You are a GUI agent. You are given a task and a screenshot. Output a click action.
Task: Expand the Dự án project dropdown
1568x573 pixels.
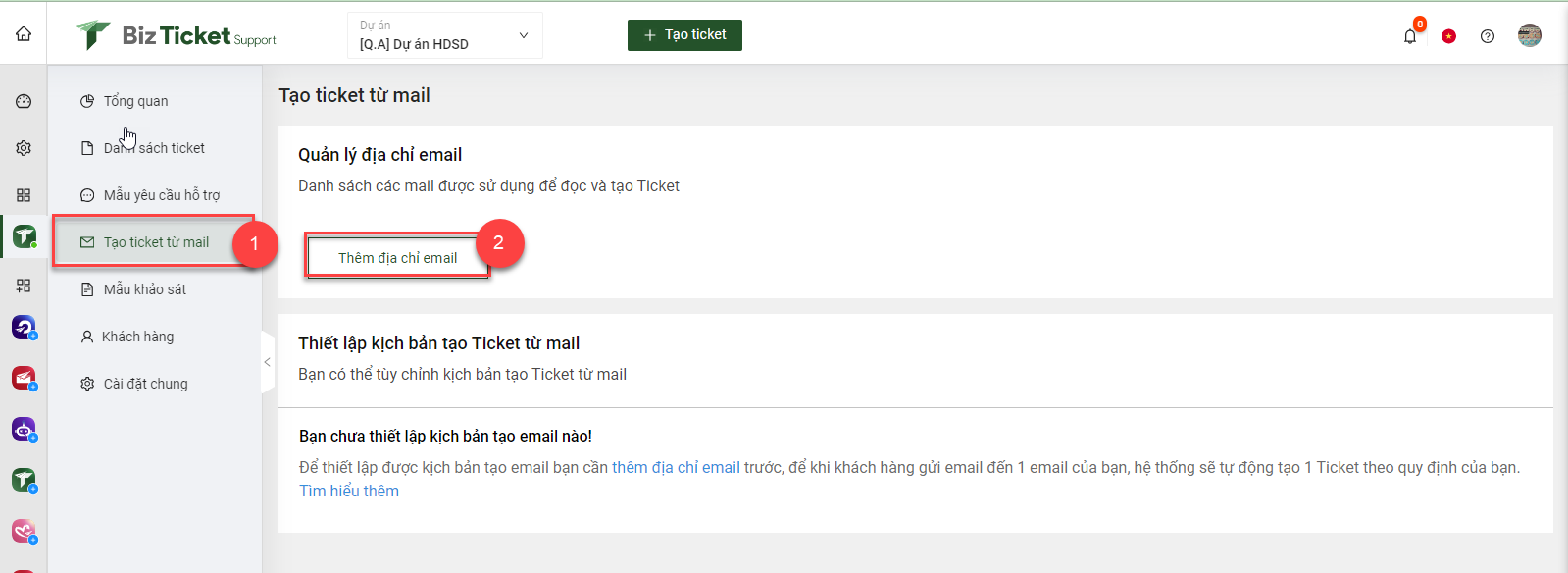coord(445,35)
